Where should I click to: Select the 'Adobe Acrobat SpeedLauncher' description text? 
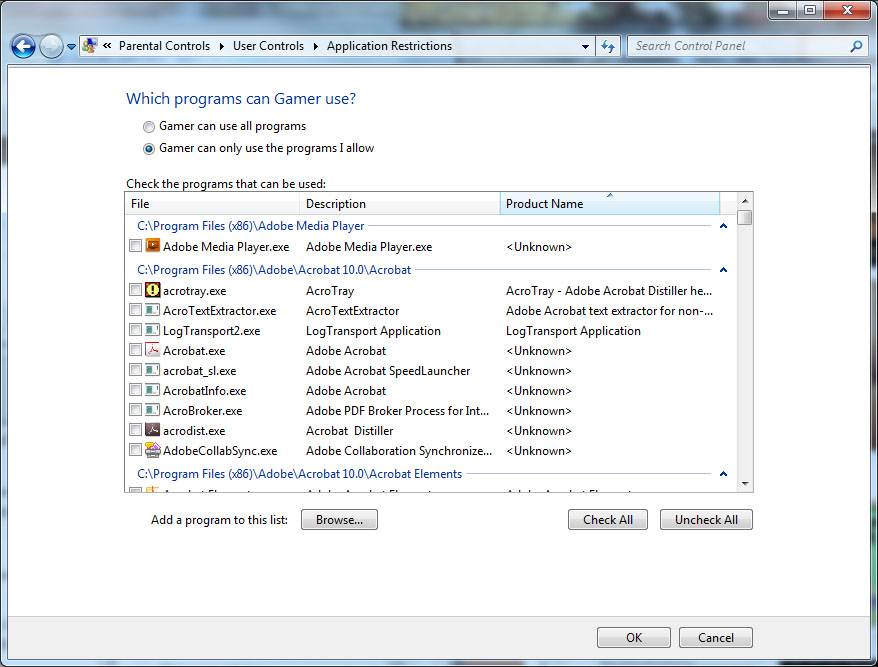[x=388, y=371]
